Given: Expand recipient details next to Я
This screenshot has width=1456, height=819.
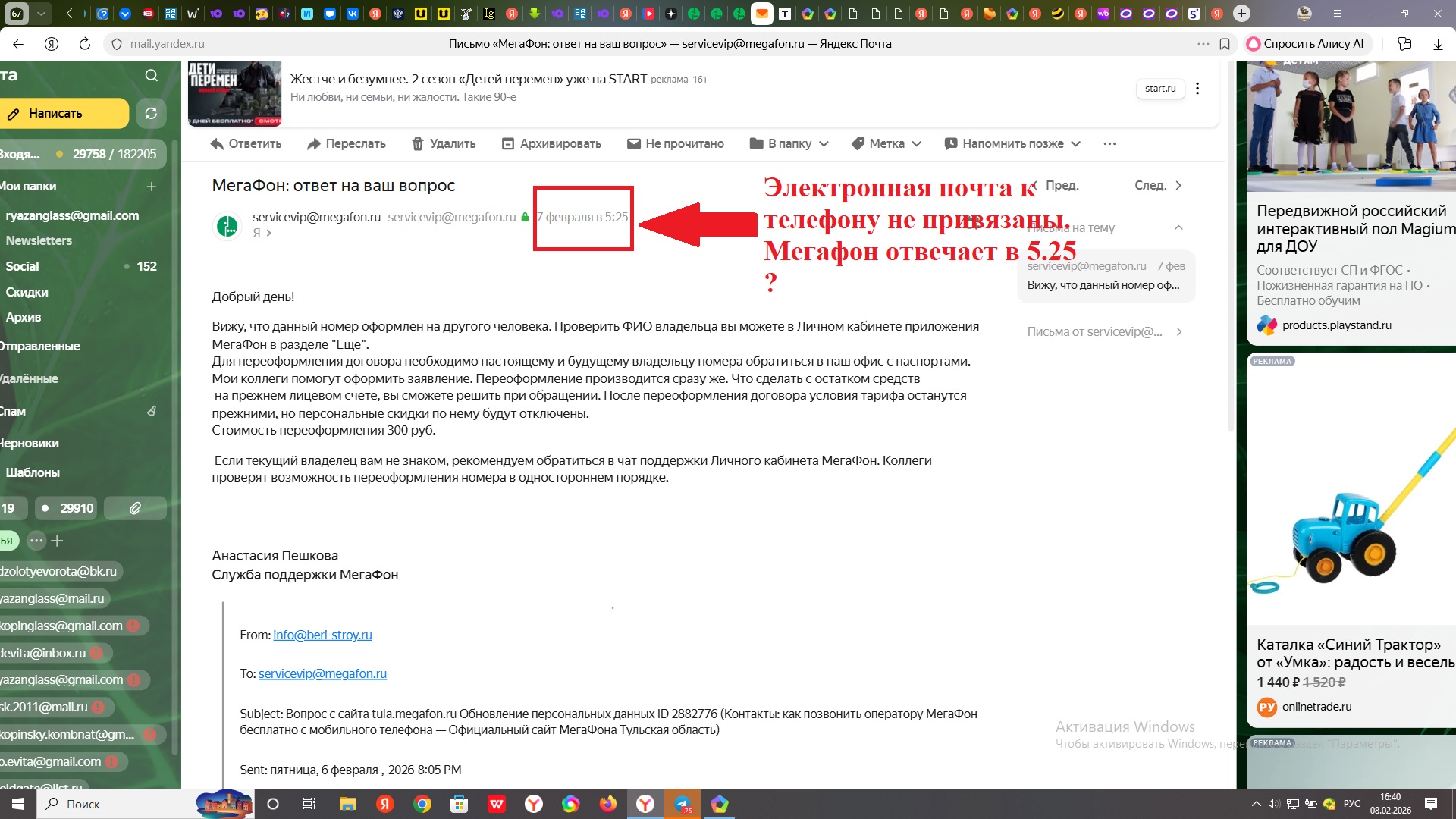Looking at the screenshot, I should coord(268,233).
